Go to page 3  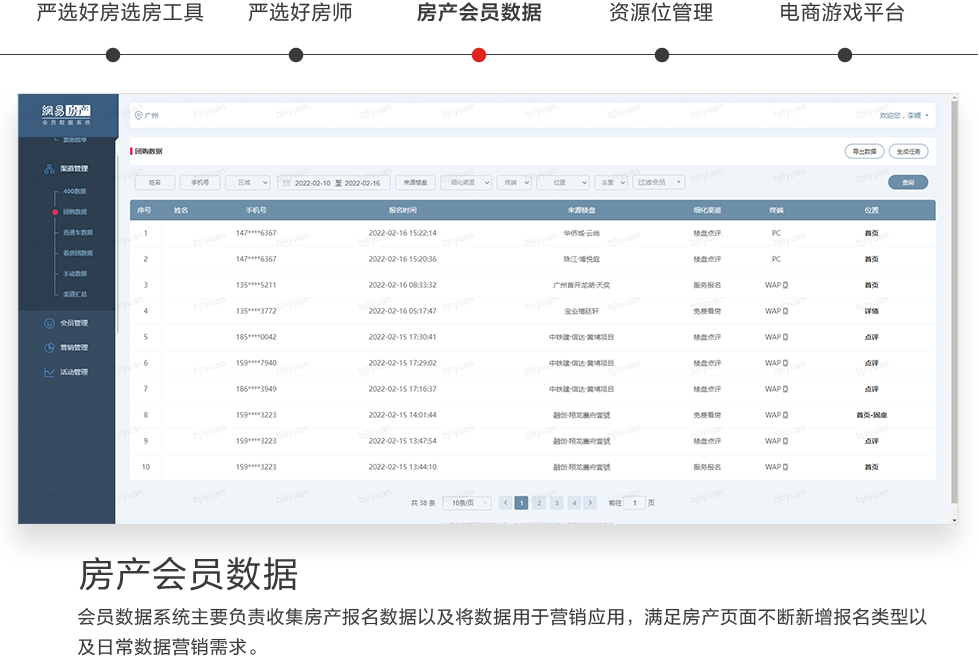coord(556,503)
